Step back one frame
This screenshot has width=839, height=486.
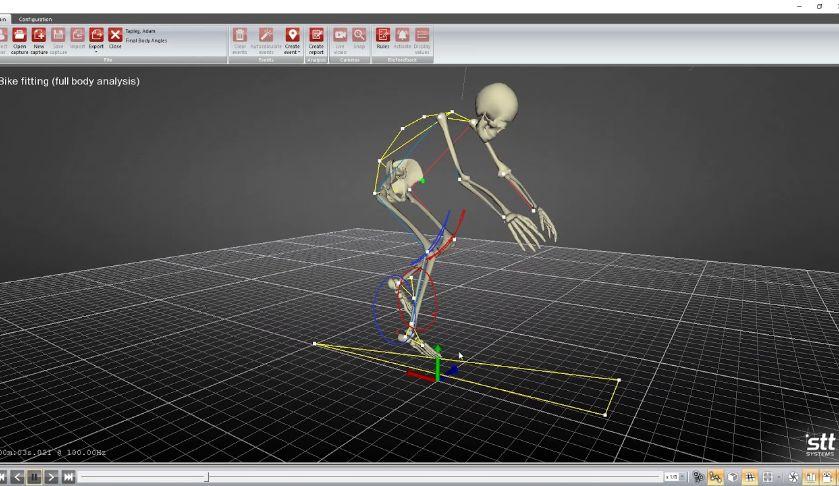pyautogui.click(x=17, y=476)
